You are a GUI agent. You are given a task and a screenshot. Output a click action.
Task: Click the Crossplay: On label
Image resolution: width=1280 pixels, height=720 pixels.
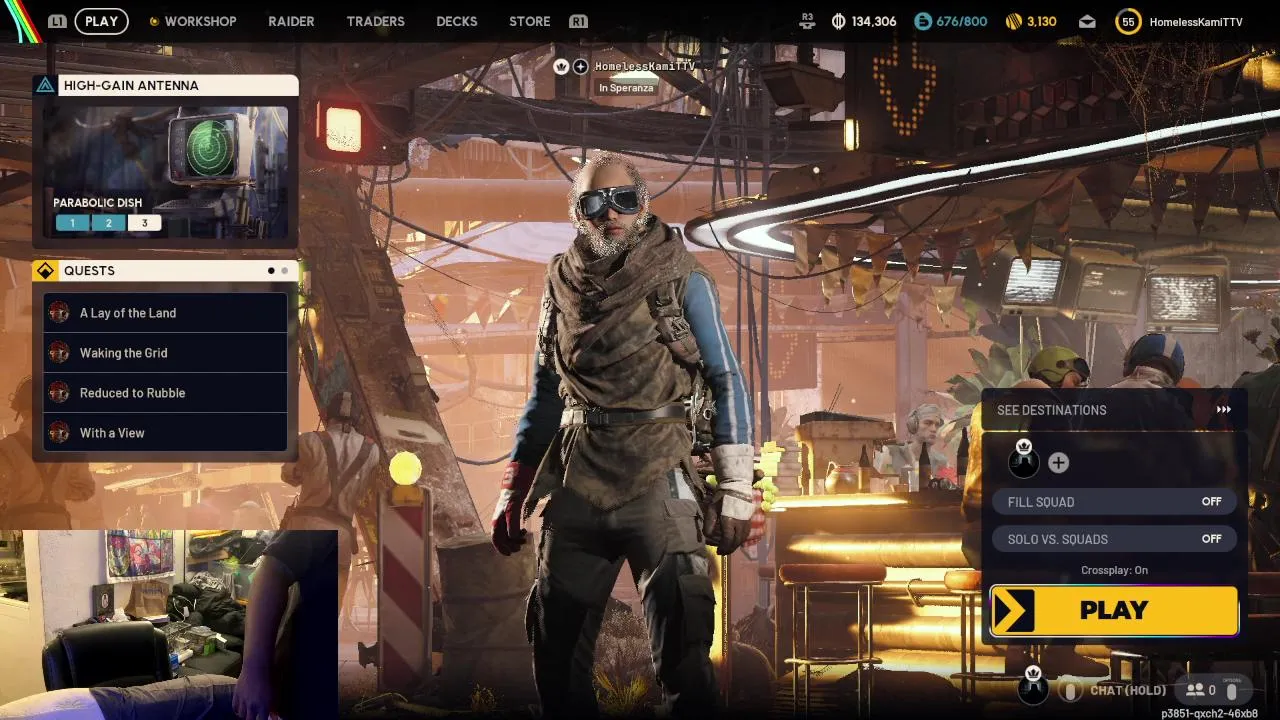tap(1114, 570)
